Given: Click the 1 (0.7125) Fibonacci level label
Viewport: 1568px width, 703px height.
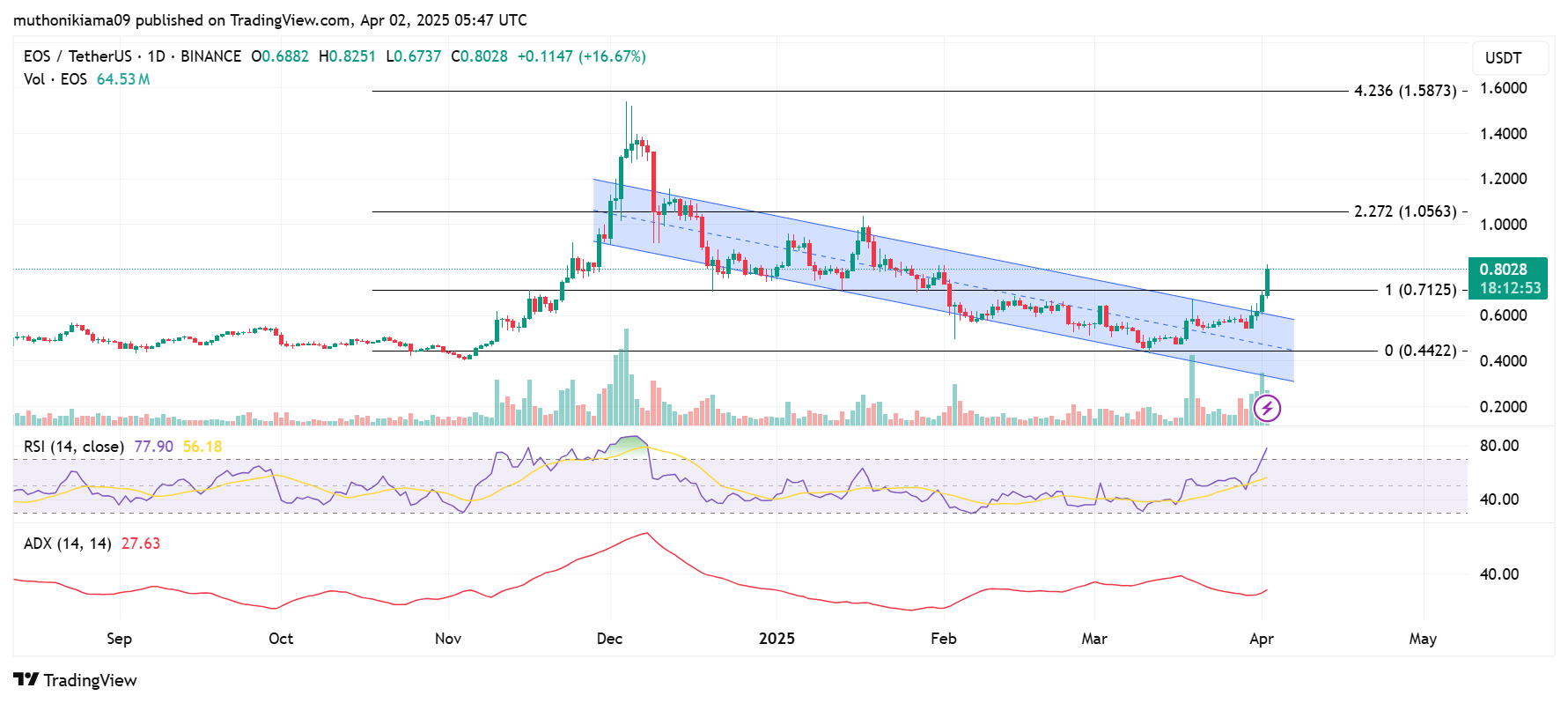Looking at the screenshot, I should [x=1420, y=290].
